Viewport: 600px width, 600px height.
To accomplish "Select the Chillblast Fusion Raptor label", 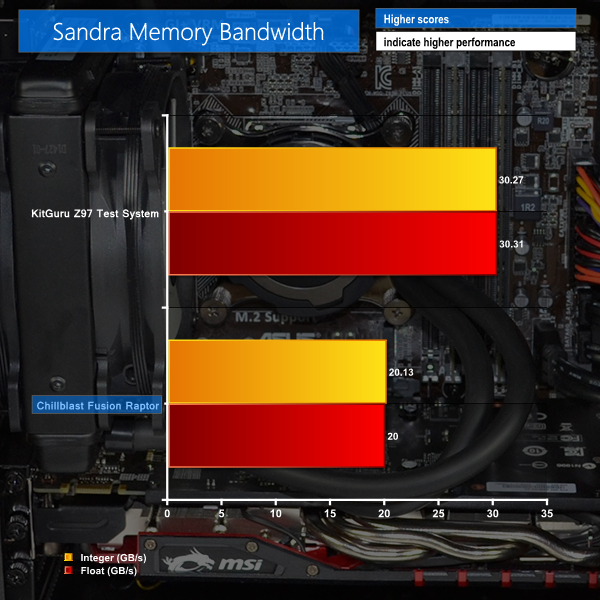I will 97,406.
